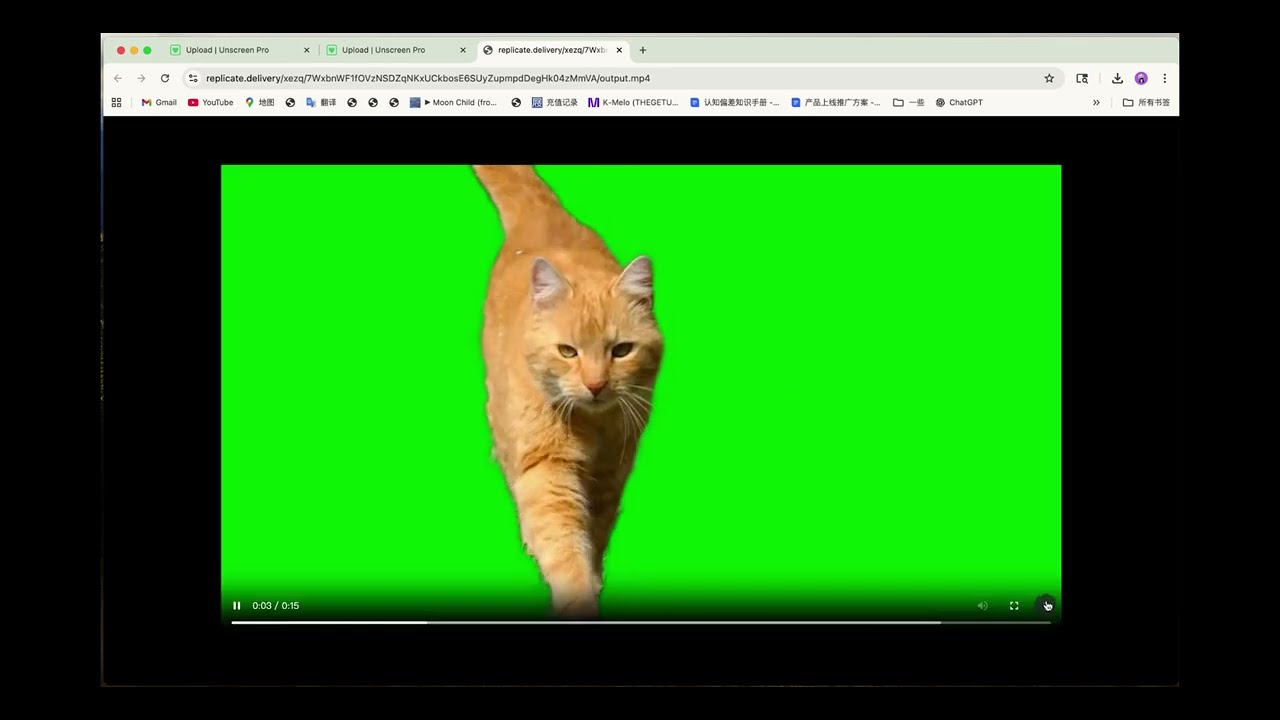Image resolution: width=1280 pixels, height=720 pixels.
Task: Seek on the video progress bar
Action: [x=641, y=622]
